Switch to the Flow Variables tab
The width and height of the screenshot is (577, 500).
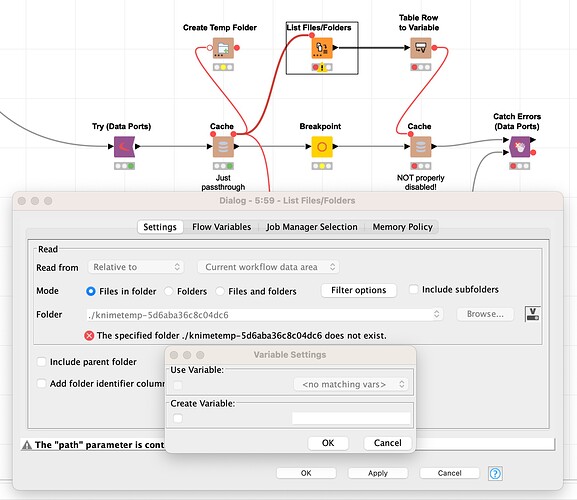point(222,227)
